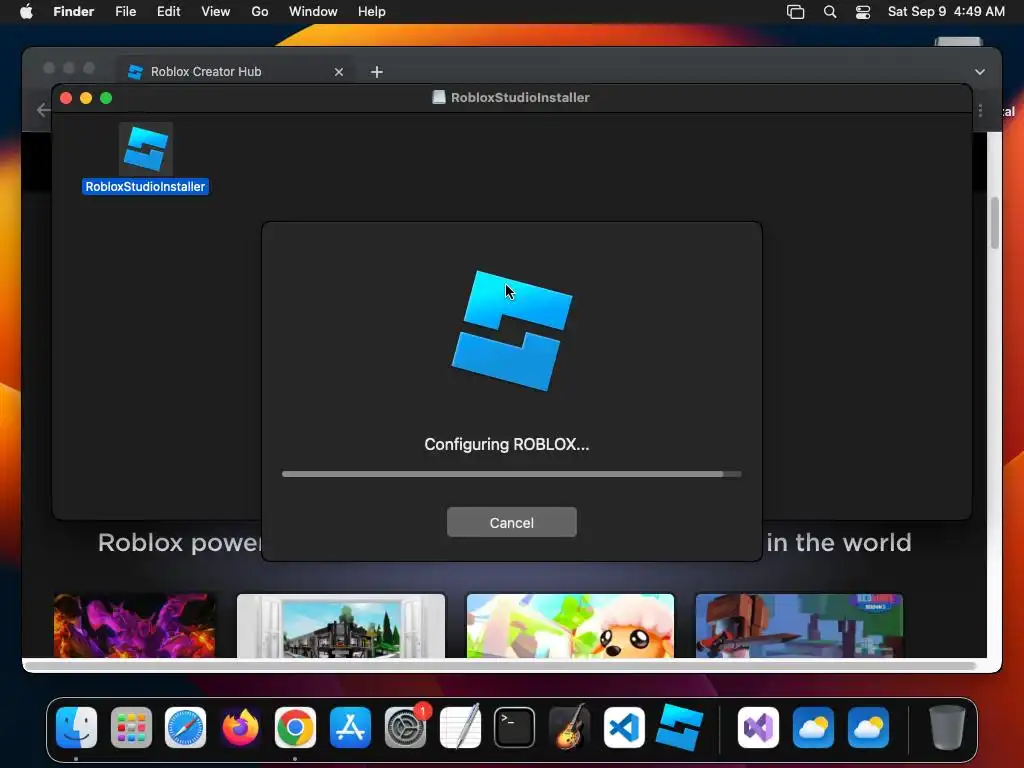Close the Roblox Creator Hub tab
Screen dimensions: 1024x768
pyautogui.click(x=339, y=72)
